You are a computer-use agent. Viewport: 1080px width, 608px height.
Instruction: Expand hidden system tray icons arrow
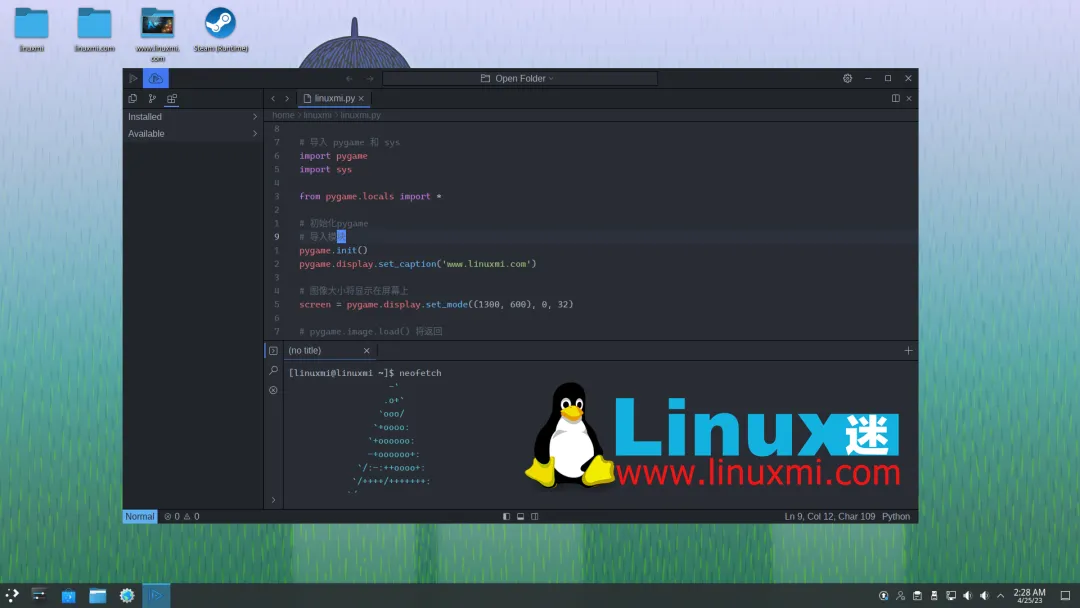1001,596
